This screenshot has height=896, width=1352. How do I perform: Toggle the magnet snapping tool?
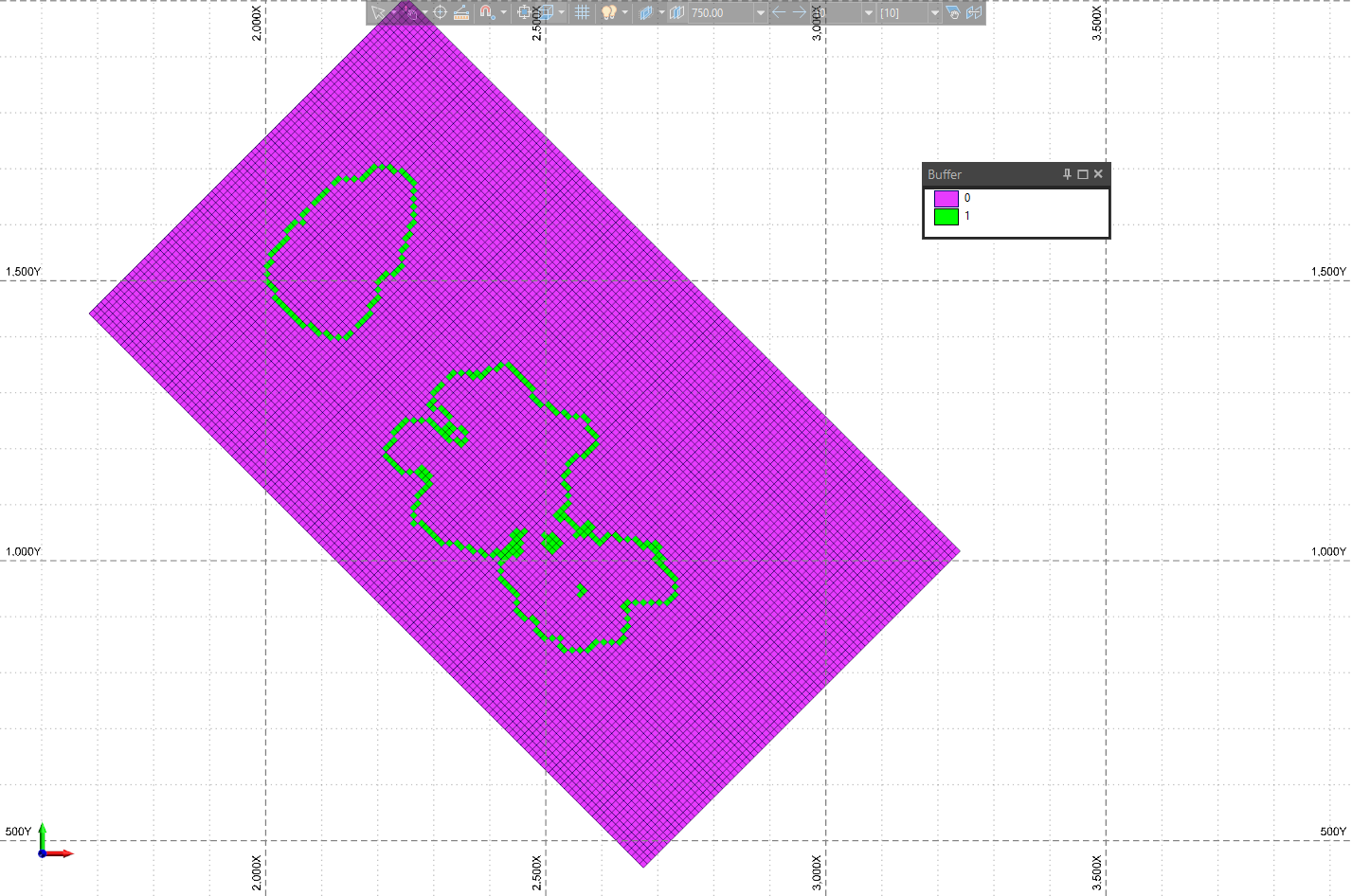click(486, 12)
